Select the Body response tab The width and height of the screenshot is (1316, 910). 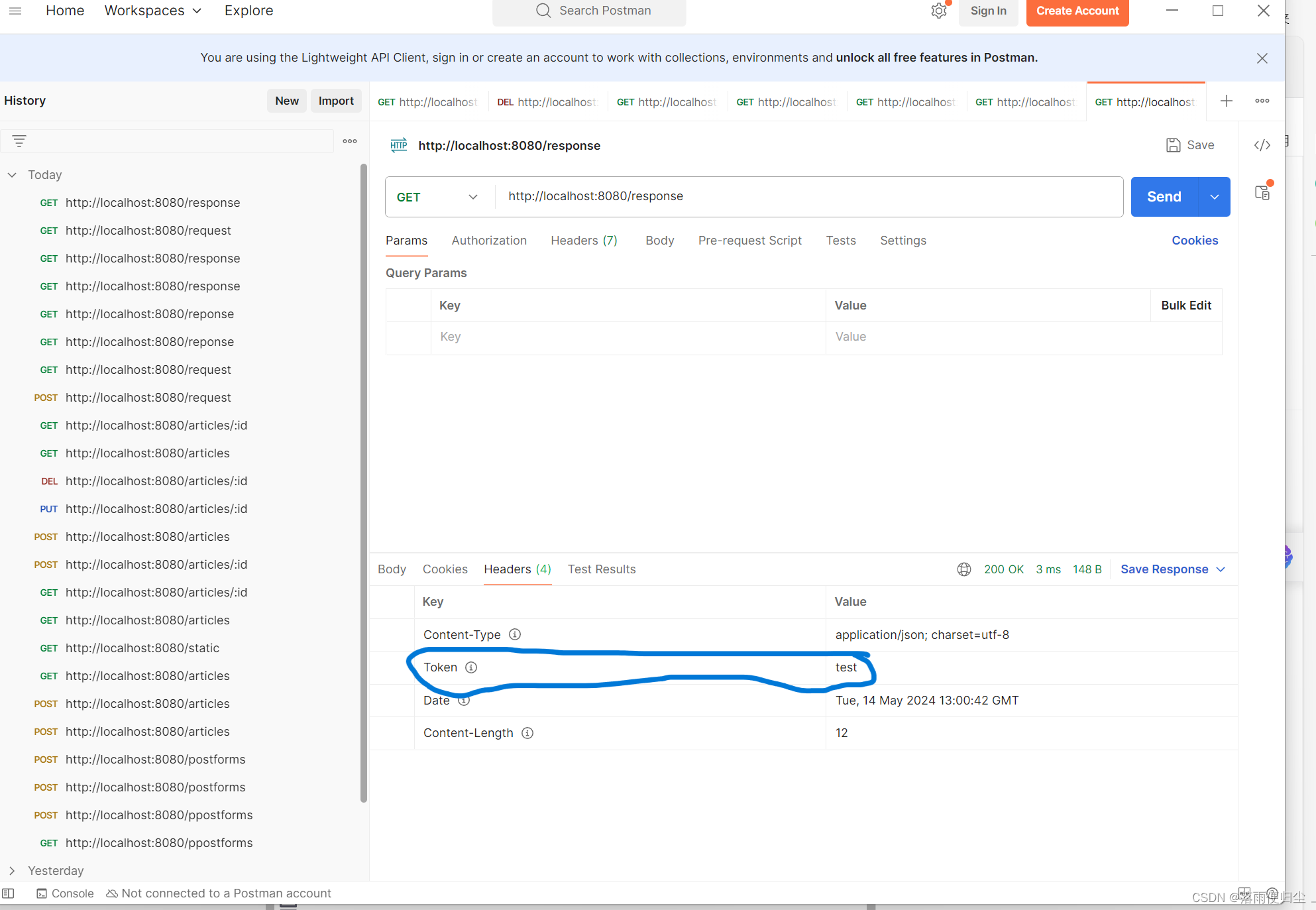coord(391,569)
